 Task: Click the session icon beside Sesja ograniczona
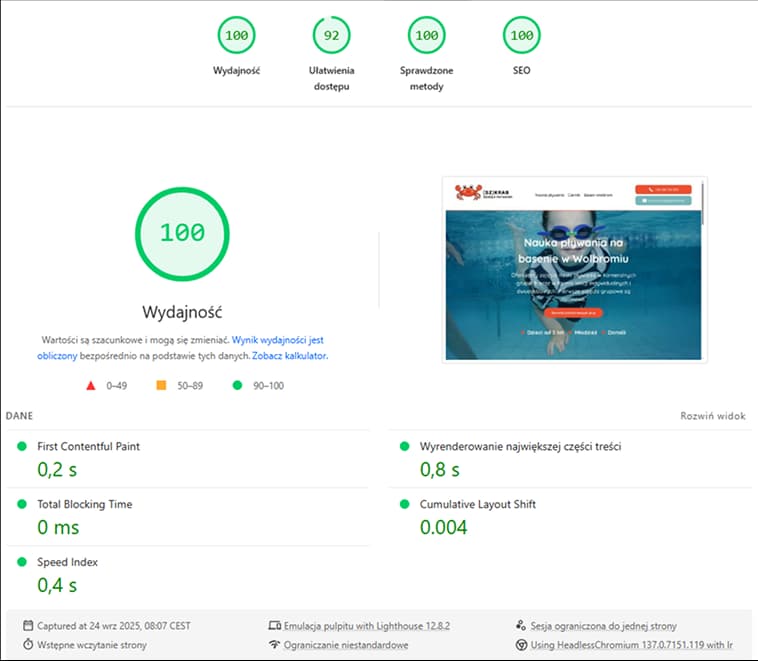521,625
